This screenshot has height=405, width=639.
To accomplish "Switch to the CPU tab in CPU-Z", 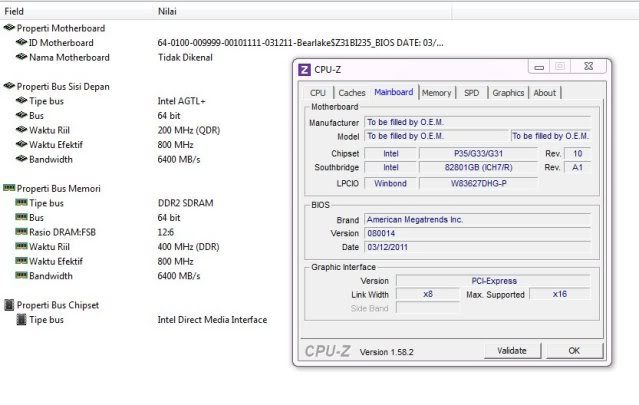I will pos(317,93).
